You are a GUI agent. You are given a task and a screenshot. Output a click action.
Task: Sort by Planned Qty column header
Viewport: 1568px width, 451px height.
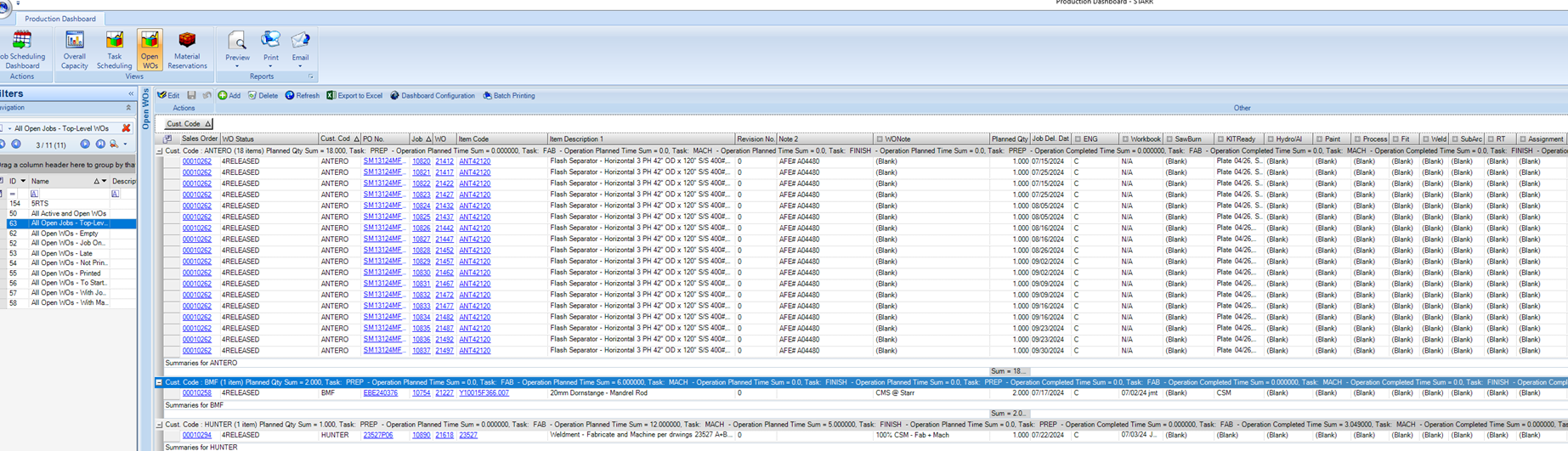1010,139
